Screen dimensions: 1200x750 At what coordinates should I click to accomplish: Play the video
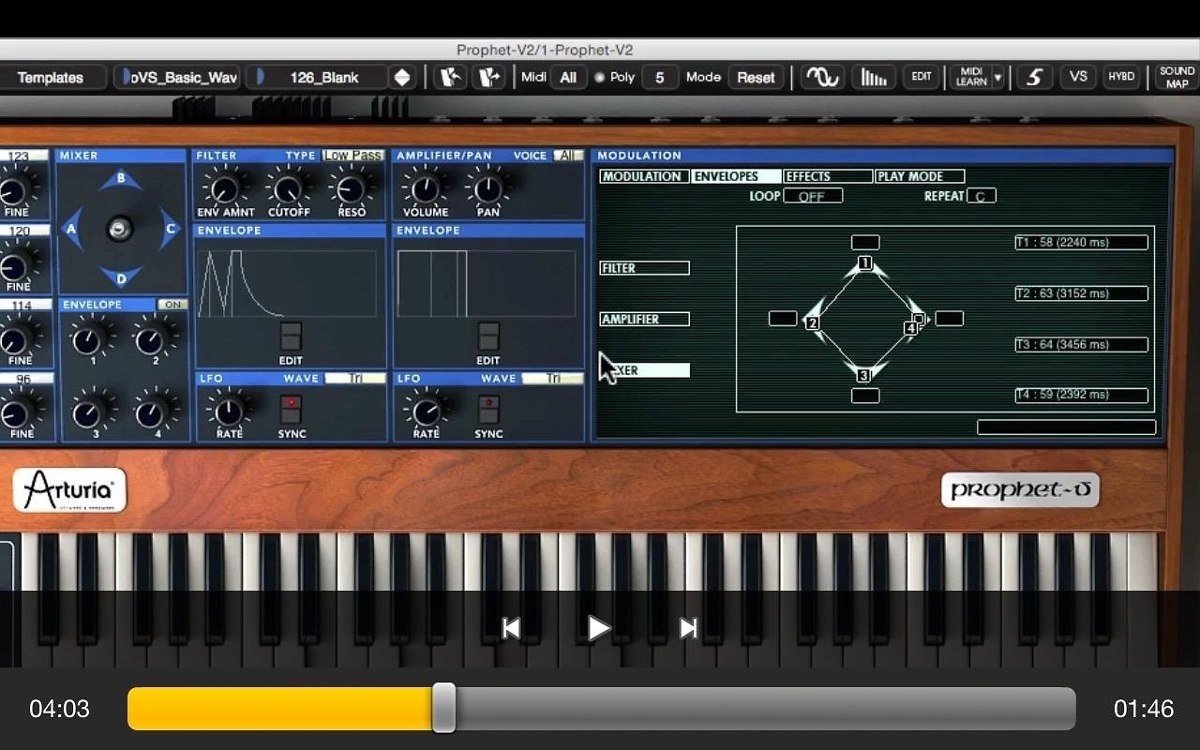[x=598, y=628]
